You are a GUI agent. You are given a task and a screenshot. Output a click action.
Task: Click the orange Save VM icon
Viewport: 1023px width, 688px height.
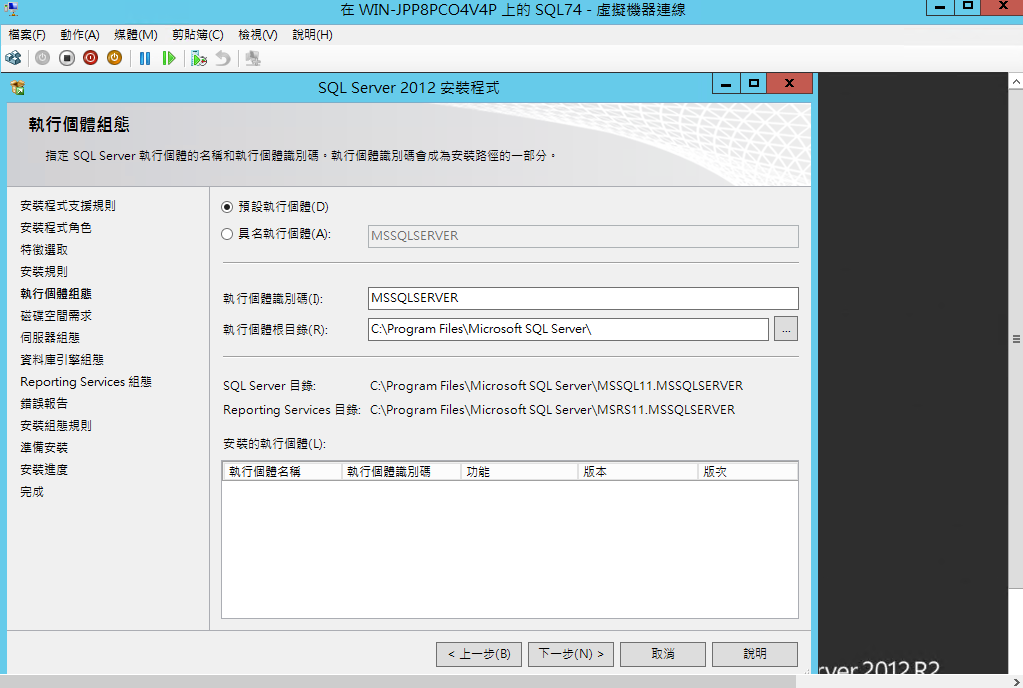[114, 58]
